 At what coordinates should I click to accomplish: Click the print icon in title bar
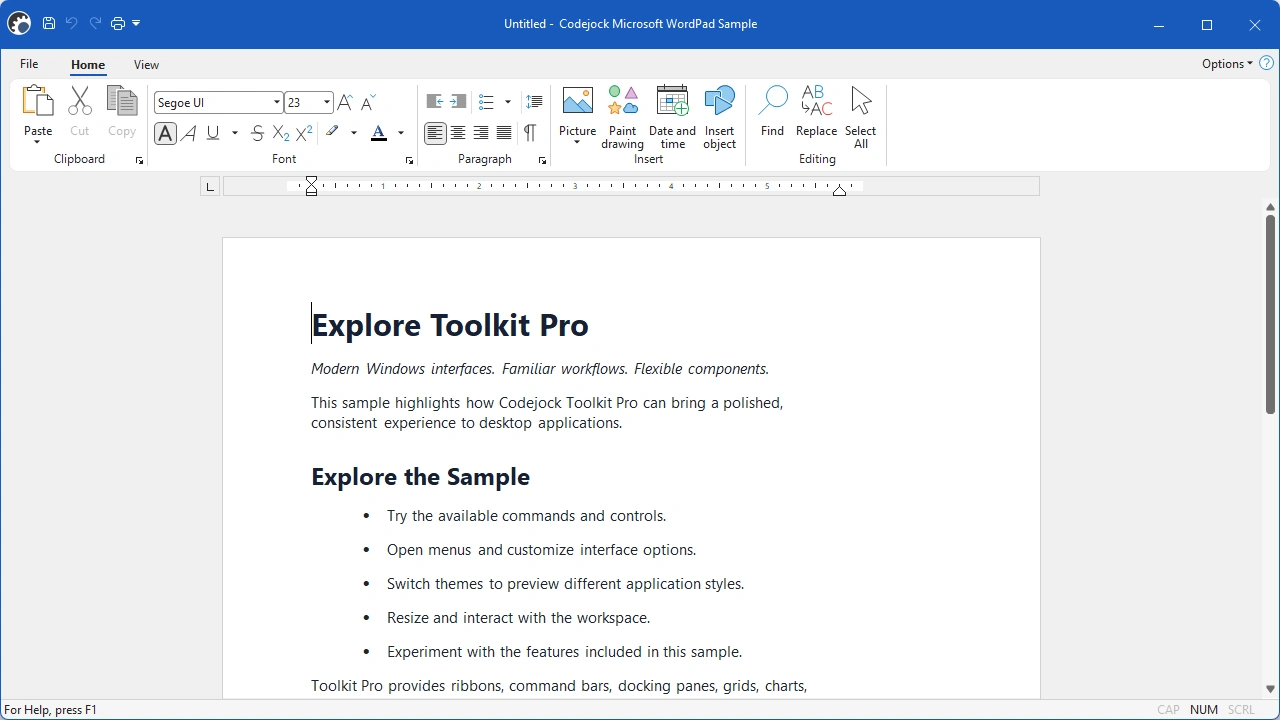(118, 24)
